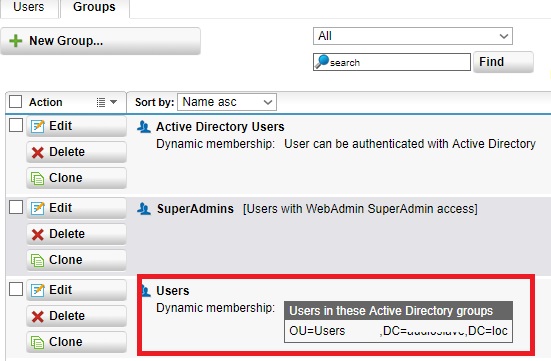Open the All filter dropdown
Image resolution: width=551 pixels, height=361 pixels.
pyautogui.click(x=413, y=36)
